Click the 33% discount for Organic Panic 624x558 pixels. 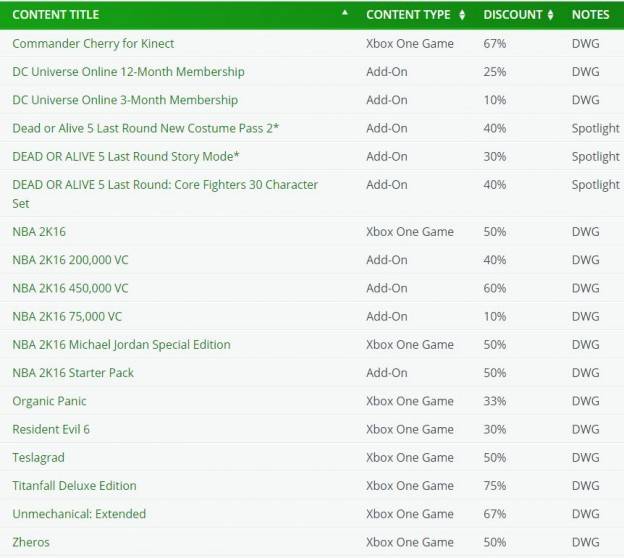pos(495,401)
